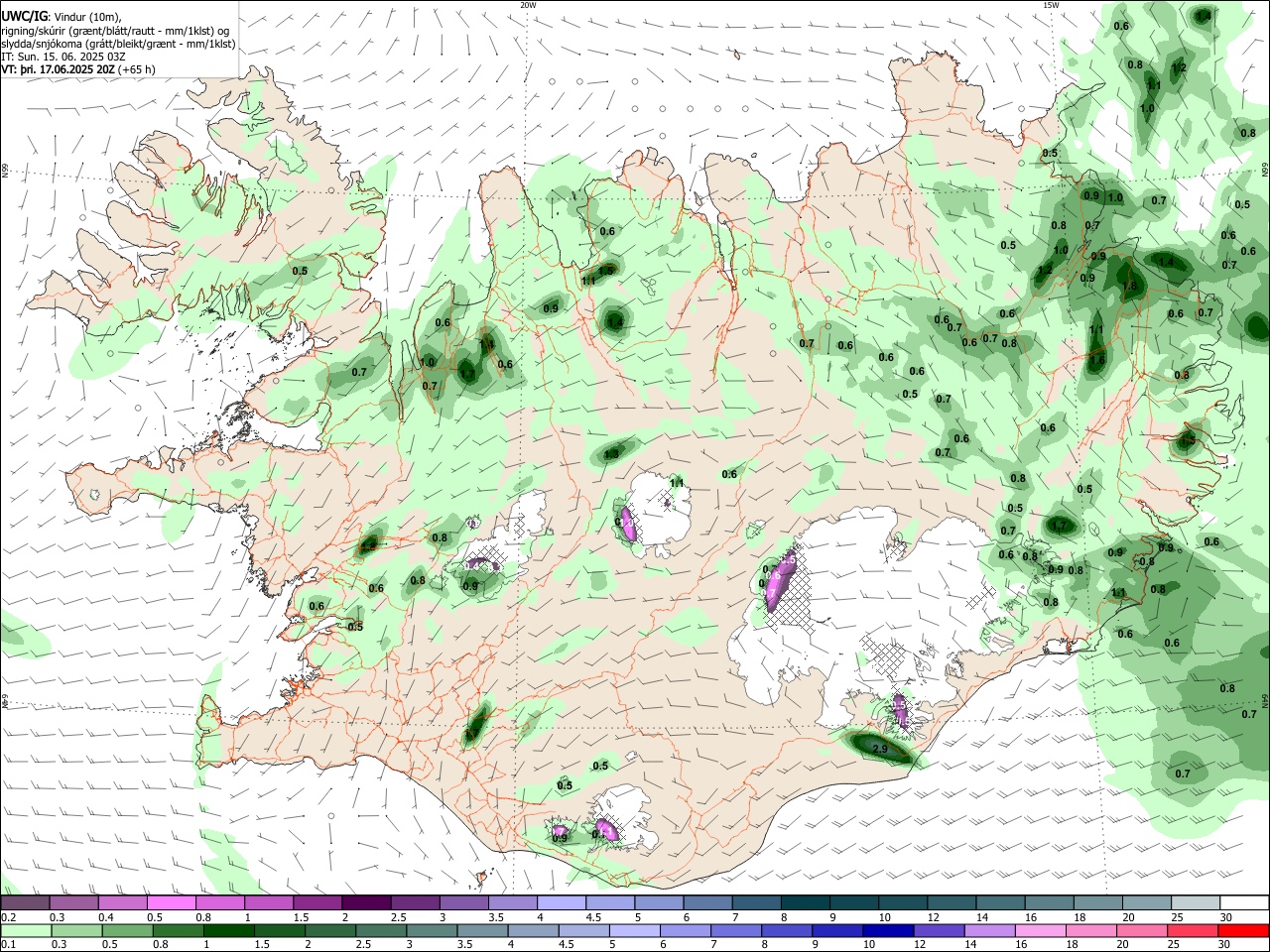Click the 'rigning/skúrir' legend description line
Image resolution: width=1270 pixels, height=952 pixels.
[x=116, y=31]
